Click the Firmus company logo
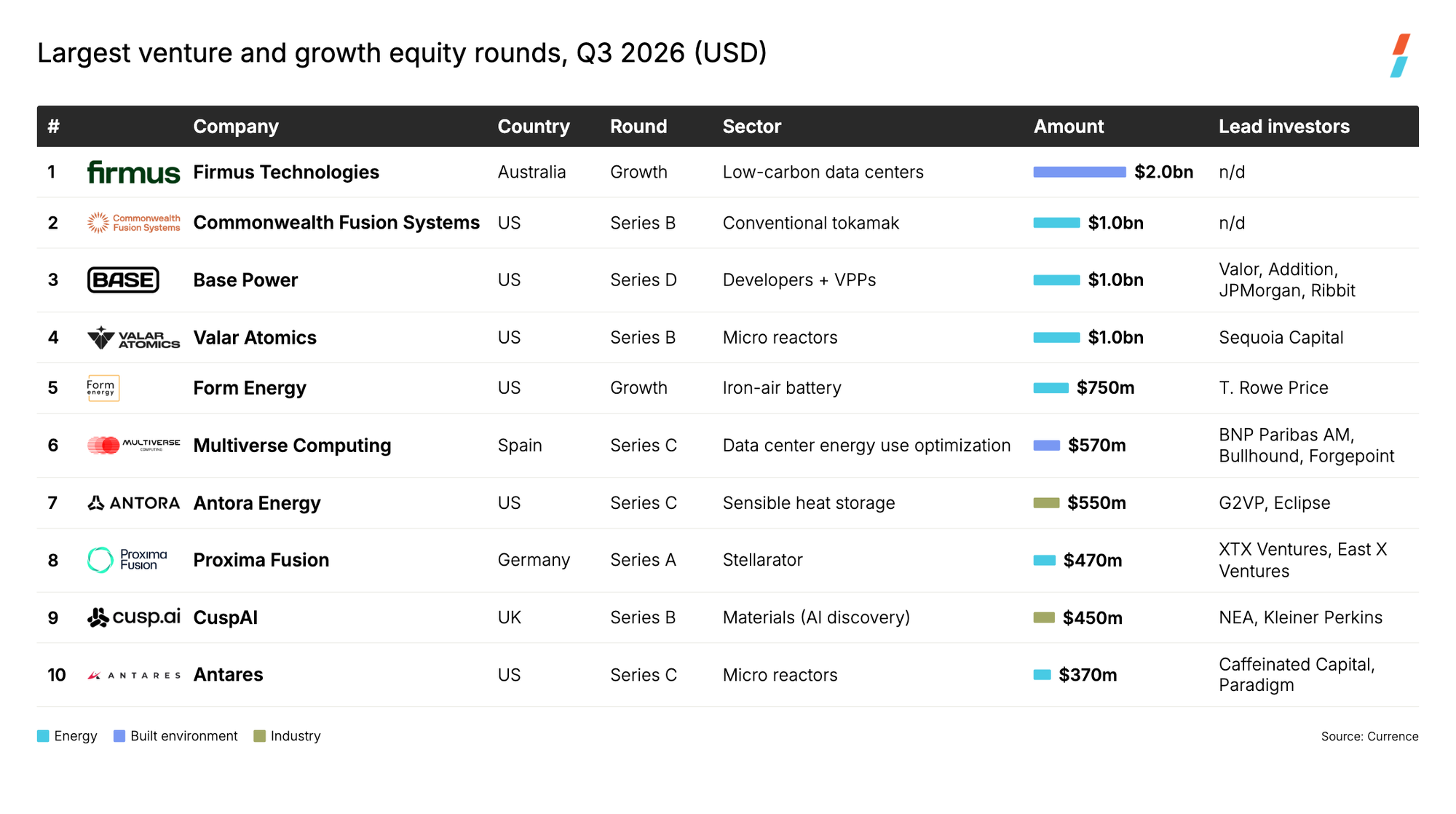 pos(133,172)
